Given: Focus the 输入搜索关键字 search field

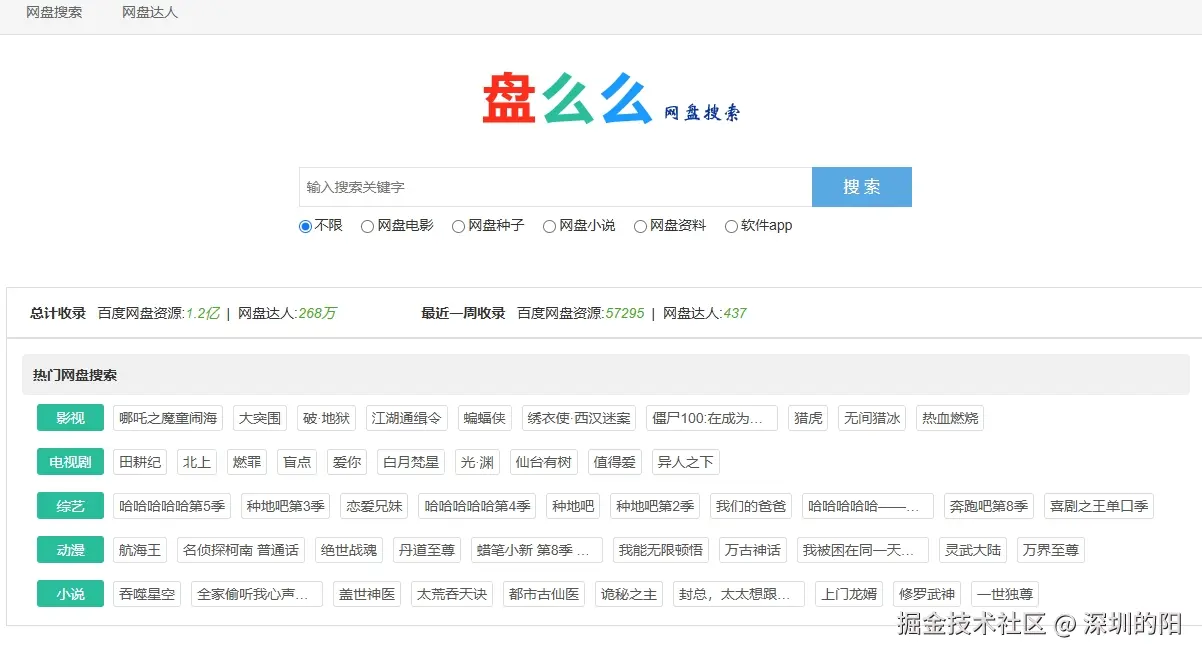Looking at the screenshot, I should [555, 187].
